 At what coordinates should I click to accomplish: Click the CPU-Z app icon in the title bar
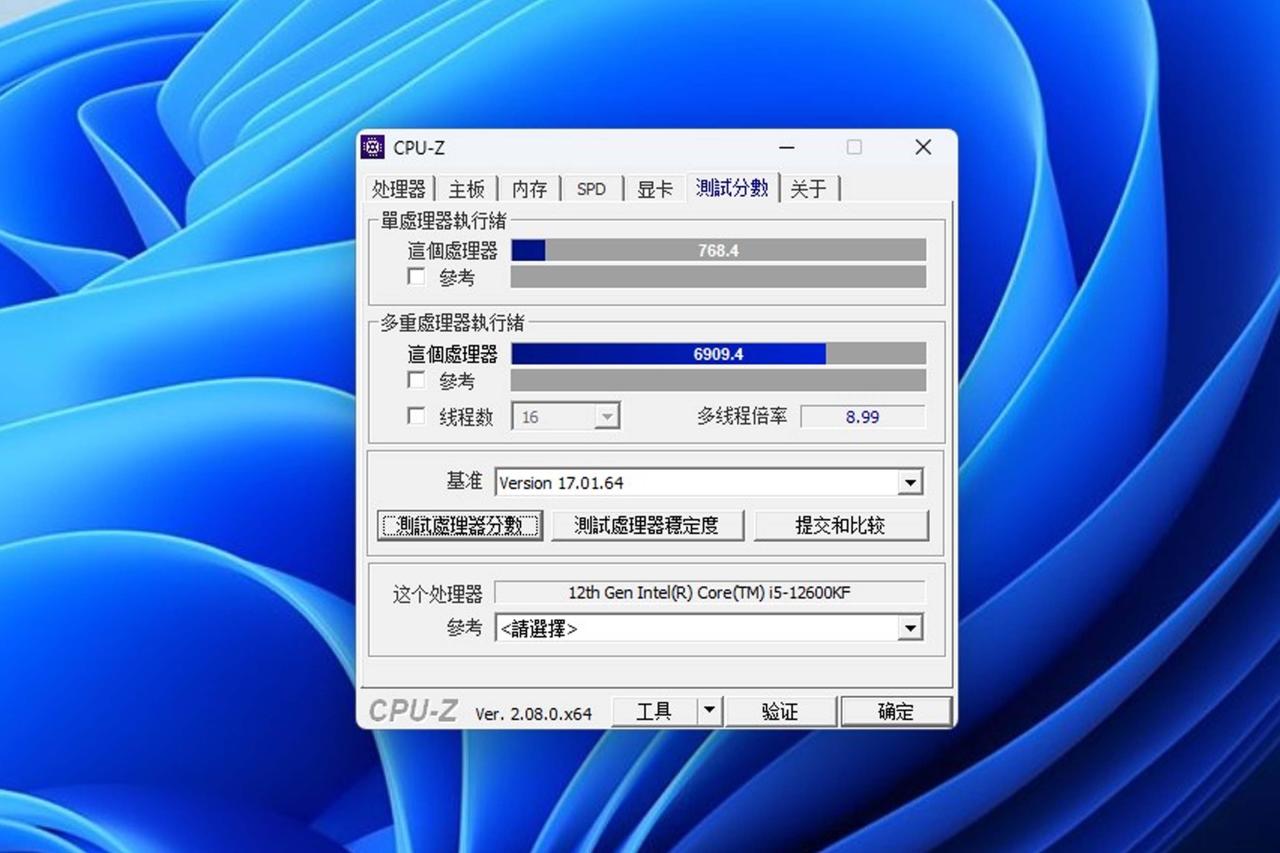click(373, 147)
